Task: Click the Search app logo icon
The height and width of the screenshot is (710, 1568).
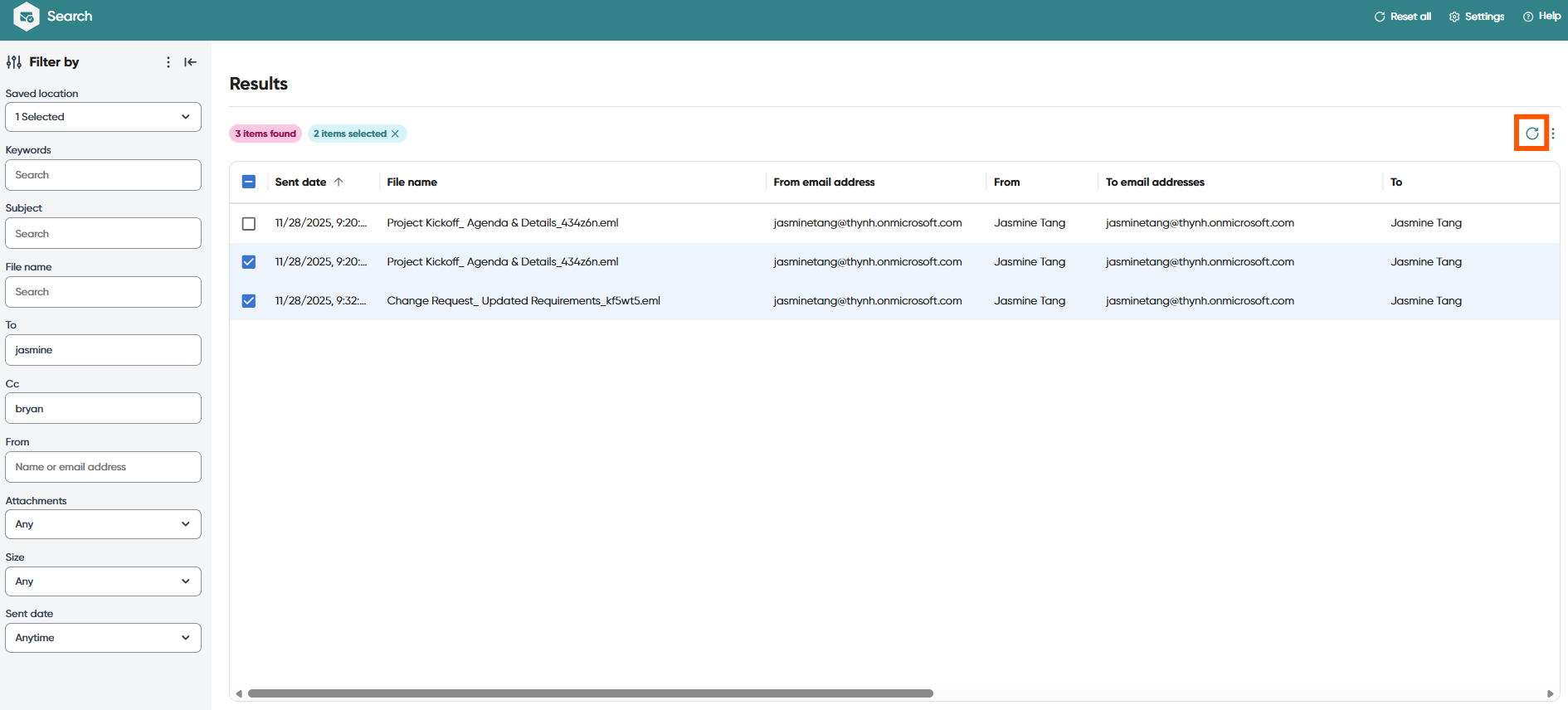Action: click(27, 17)
